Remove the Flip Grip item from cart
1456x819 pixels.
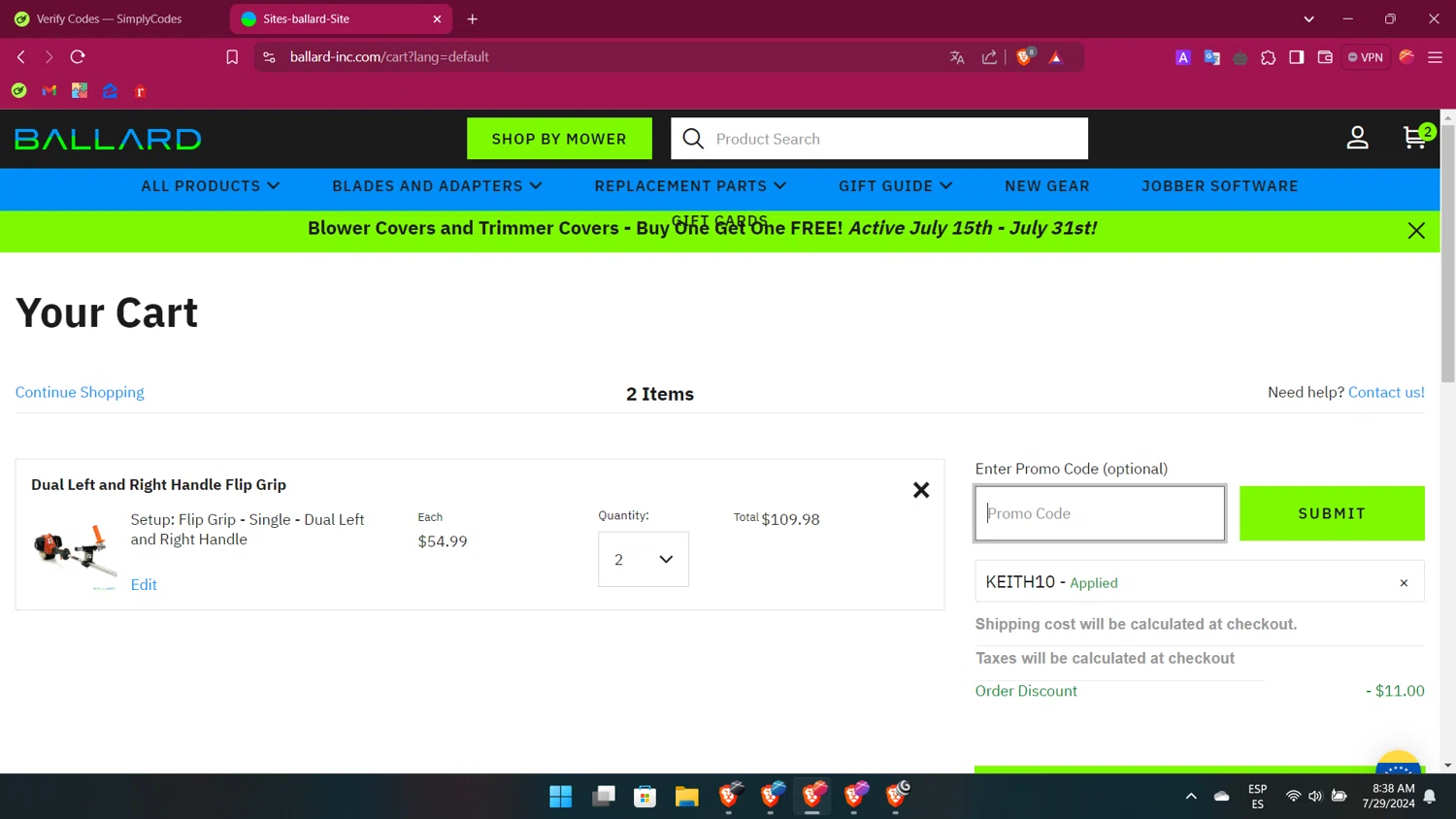click(x=921, y=490)
